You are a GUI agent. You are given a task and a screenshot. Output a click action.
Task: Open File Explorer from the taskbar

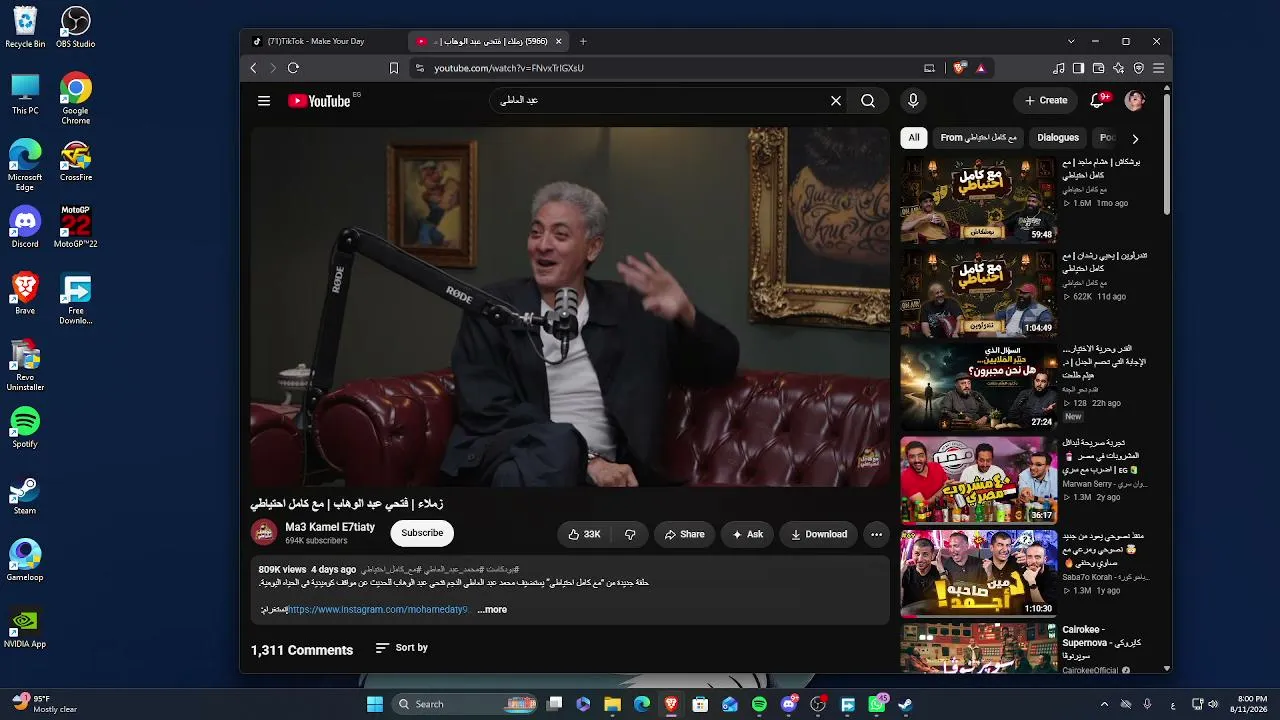[613, 704]
